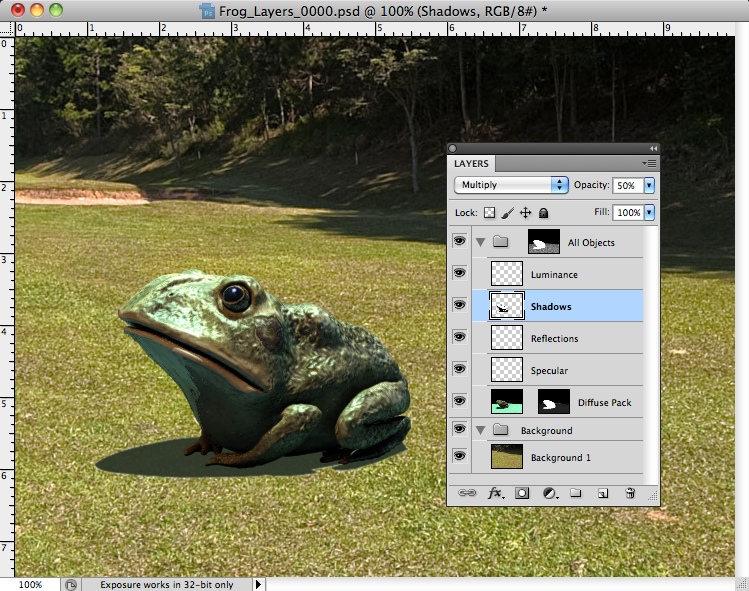Click the create new layer icon
This screenshot has height=591, width=749.
603,493
